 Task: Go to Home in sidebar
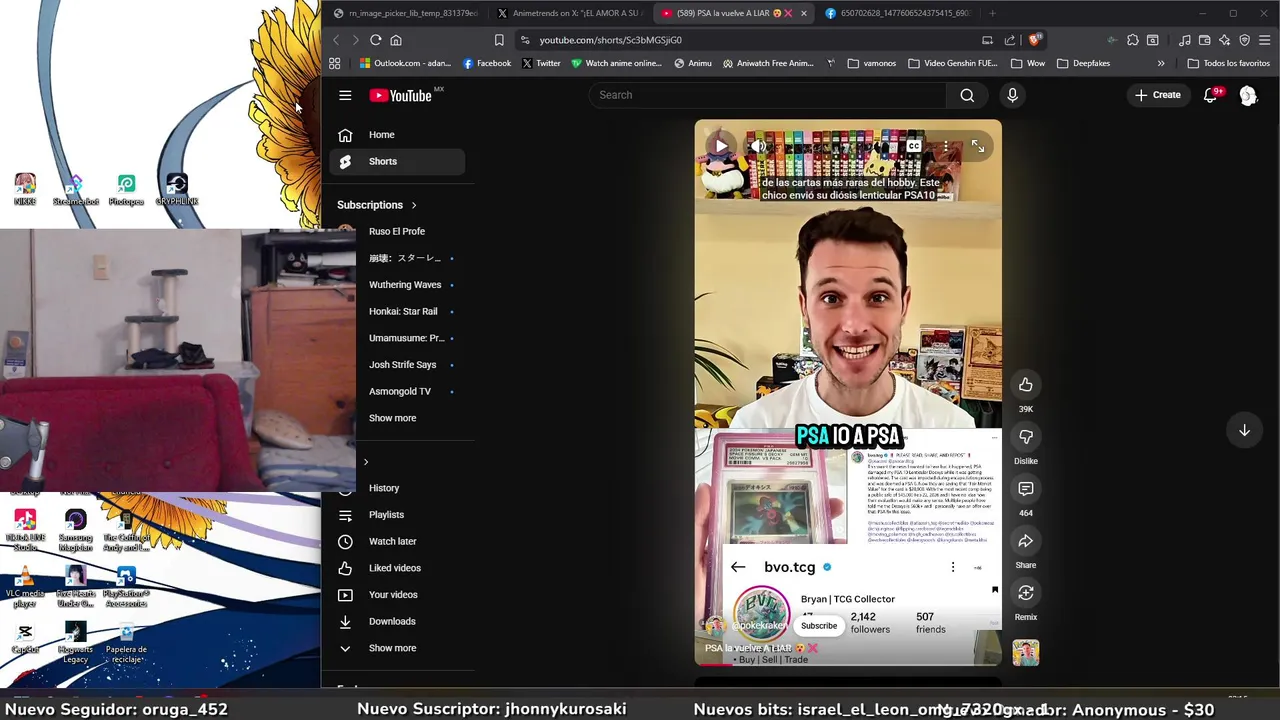(398, 135)
